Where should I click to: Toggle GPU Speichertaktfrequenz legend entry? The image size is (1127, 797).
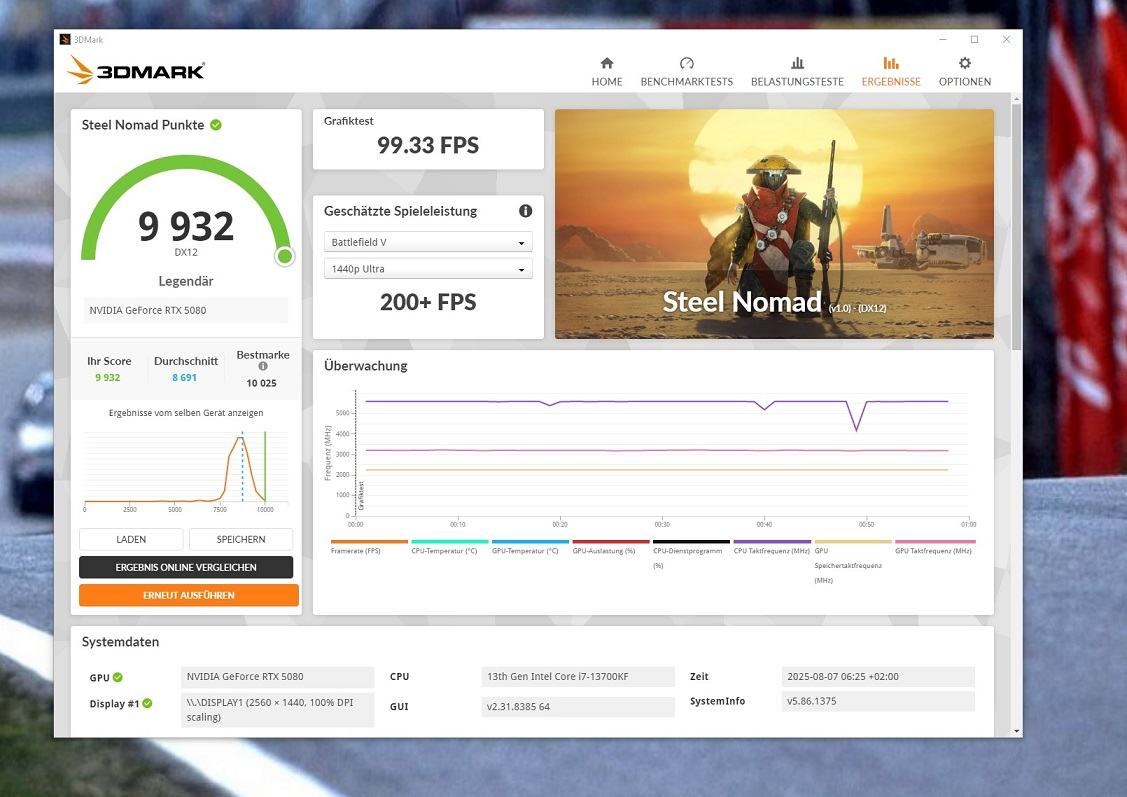pyautogui.click(x=852, y=561)
